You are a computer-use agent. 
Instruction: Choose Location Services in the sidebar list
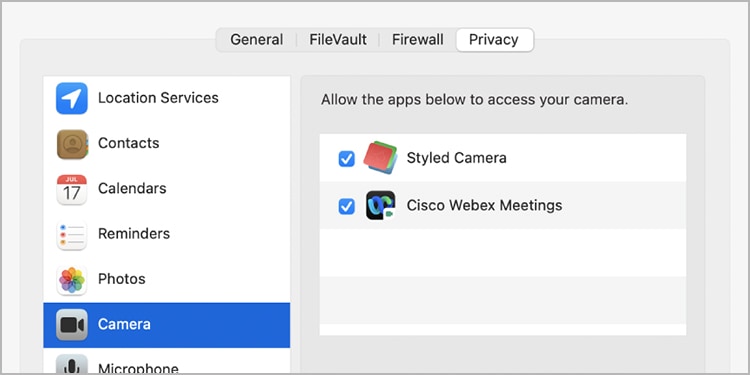[166, 98]
